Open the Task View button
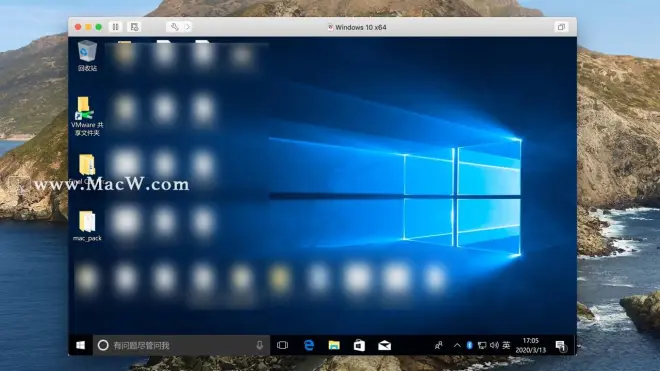 [282, 345]
